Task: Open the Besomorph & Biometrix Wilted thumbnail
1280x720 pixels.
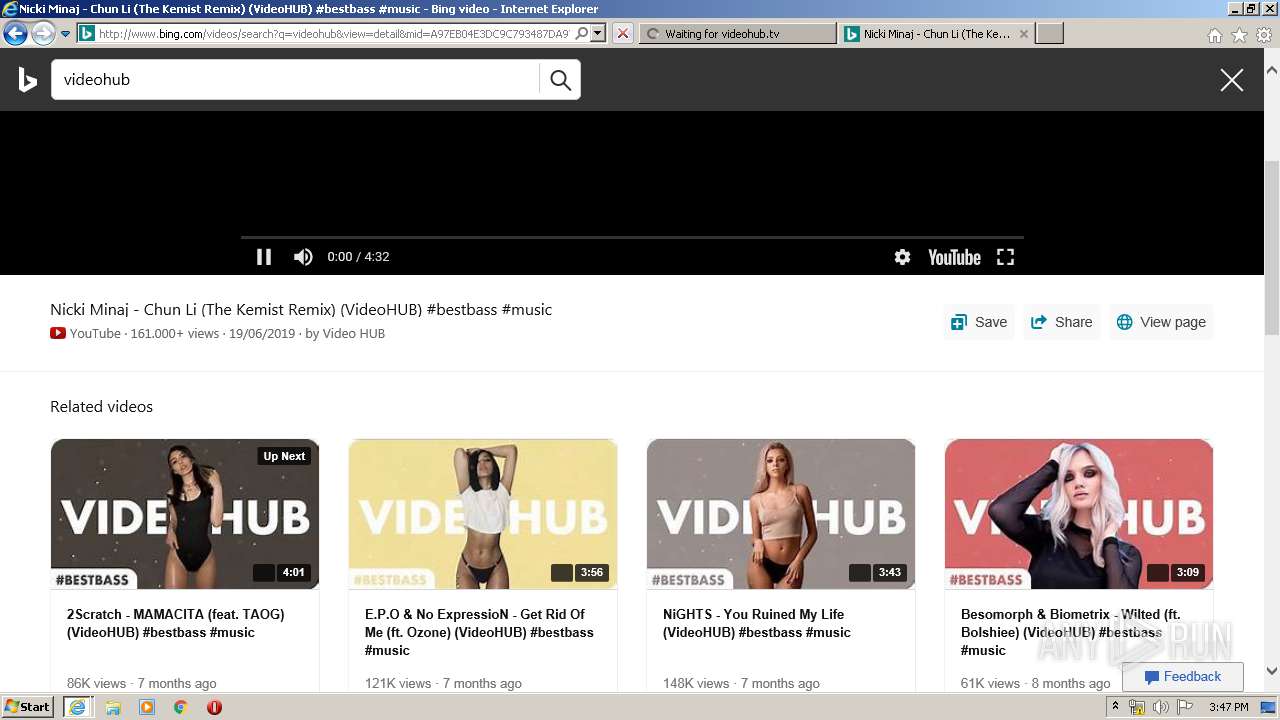Action: click(1079, 514)
